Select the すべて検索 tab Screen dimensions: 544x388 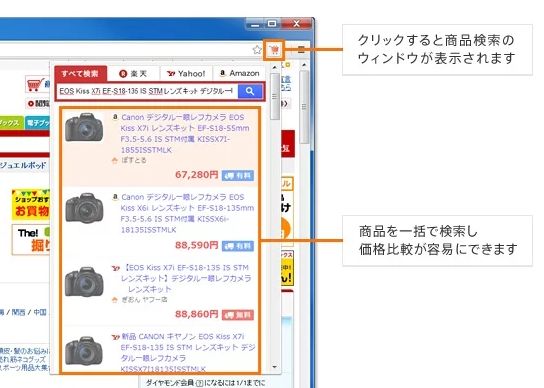[x=80, y=74]
